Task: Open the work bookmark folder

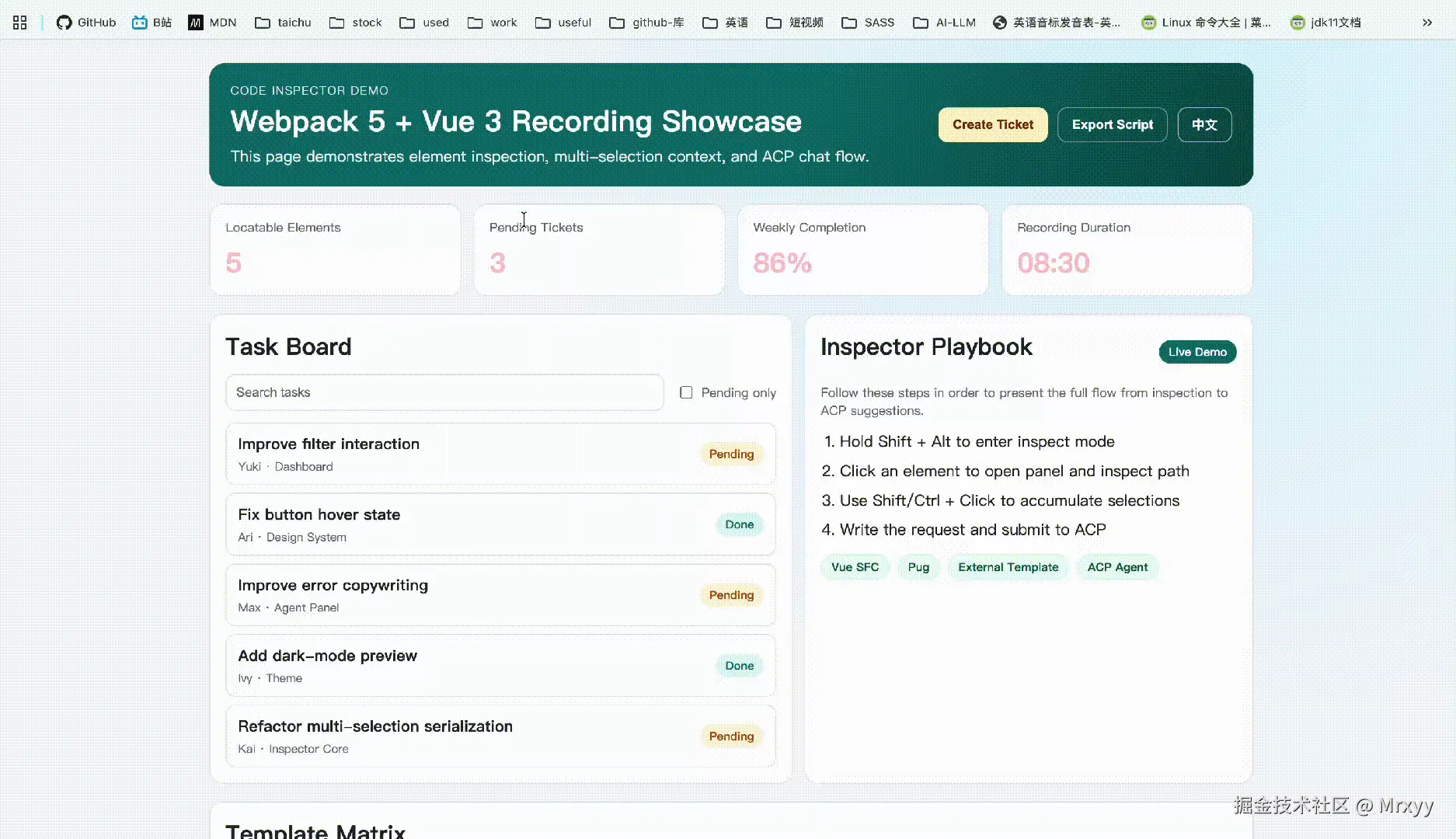Action: point(492,23)
